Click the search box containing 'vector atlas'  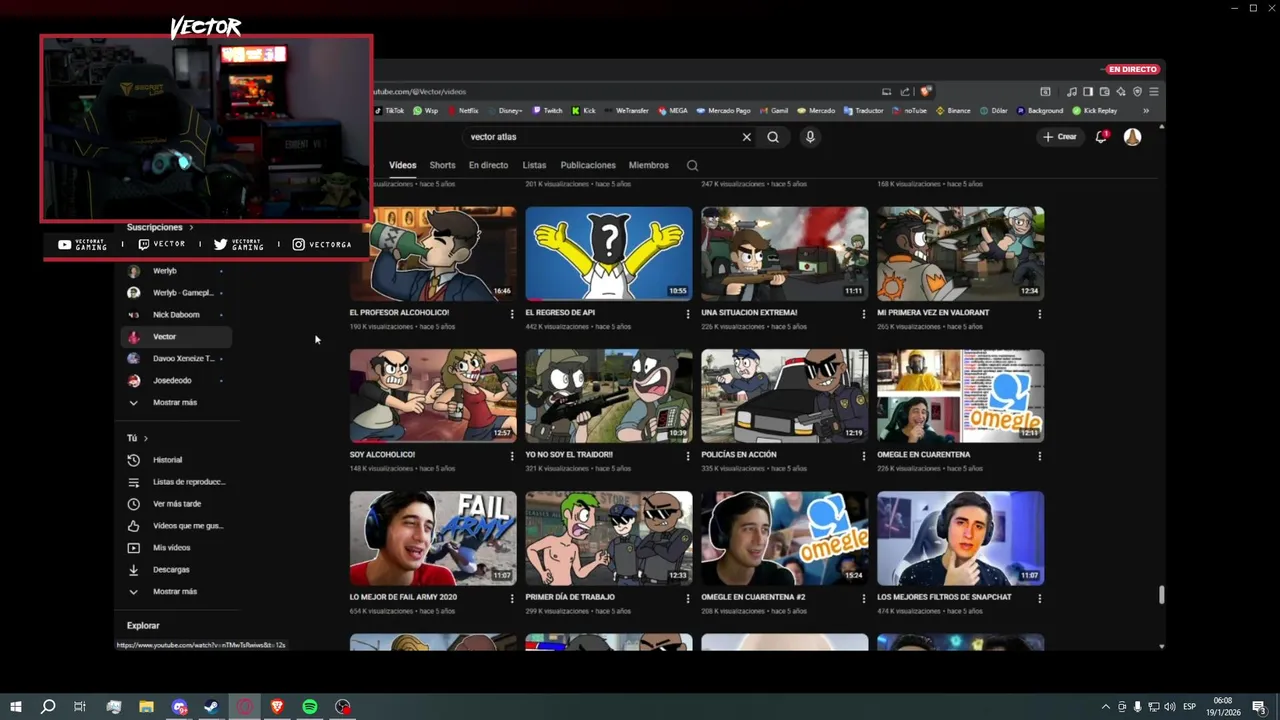610,137
